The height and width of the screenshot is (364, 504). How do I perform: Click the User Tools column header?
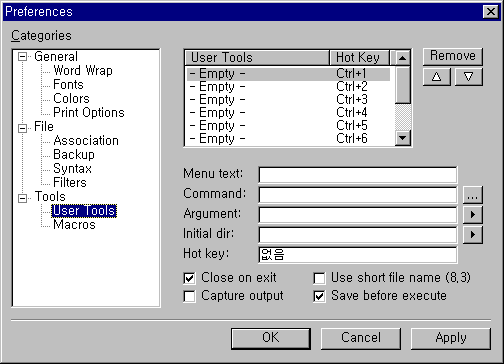tap(257, 58)
